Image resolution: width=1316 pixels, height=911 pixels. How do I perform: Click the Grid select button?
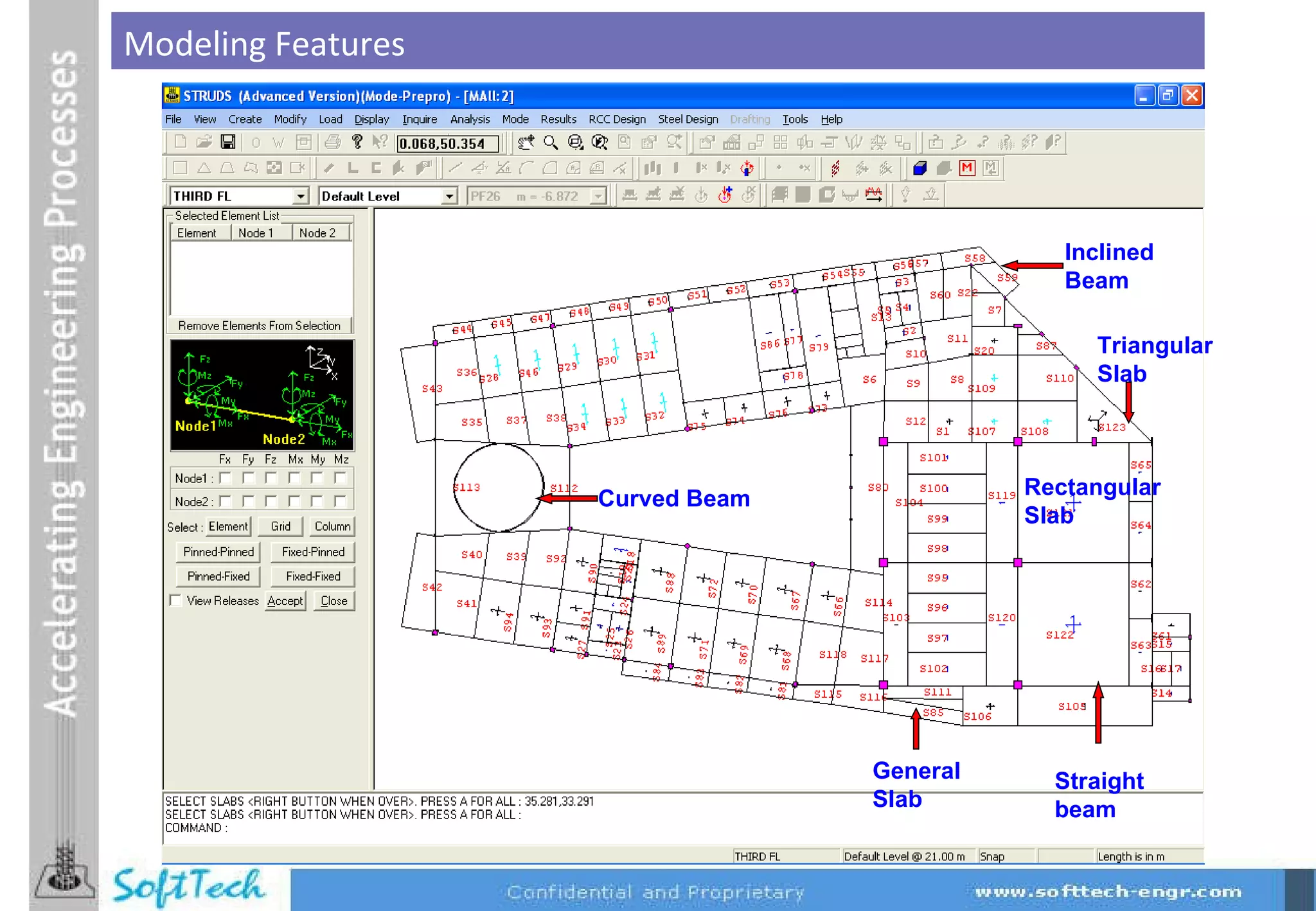point(280,527)
